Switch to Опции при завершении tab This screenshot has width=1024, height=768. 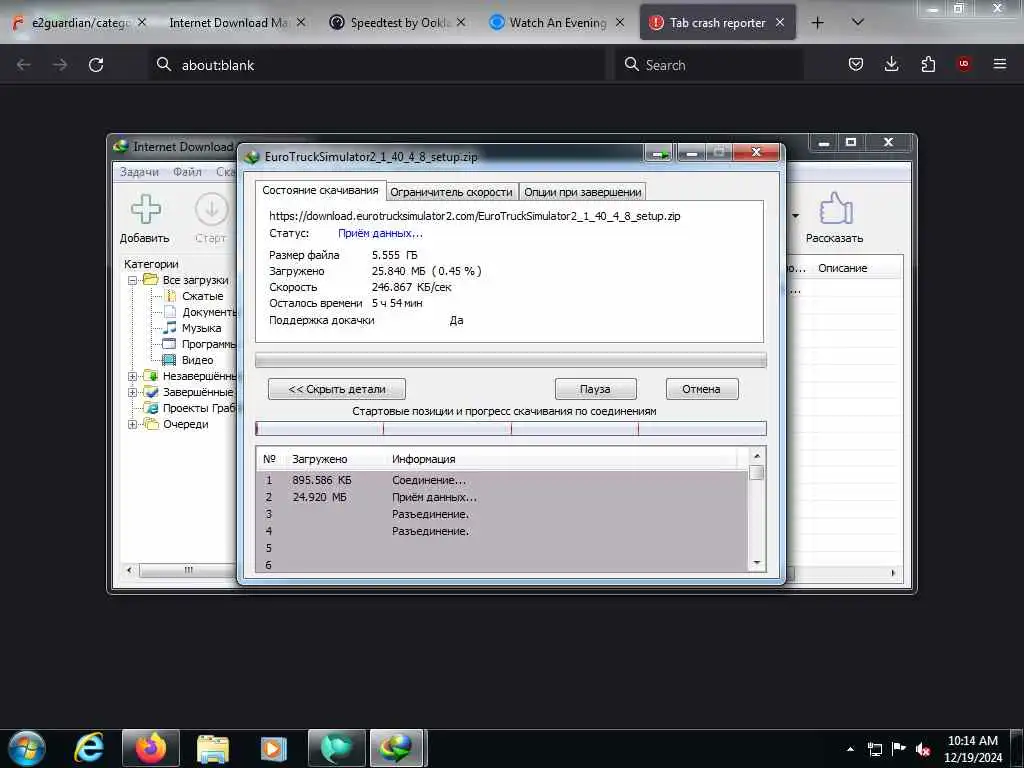pyautogui.click(x=583, y=192)
